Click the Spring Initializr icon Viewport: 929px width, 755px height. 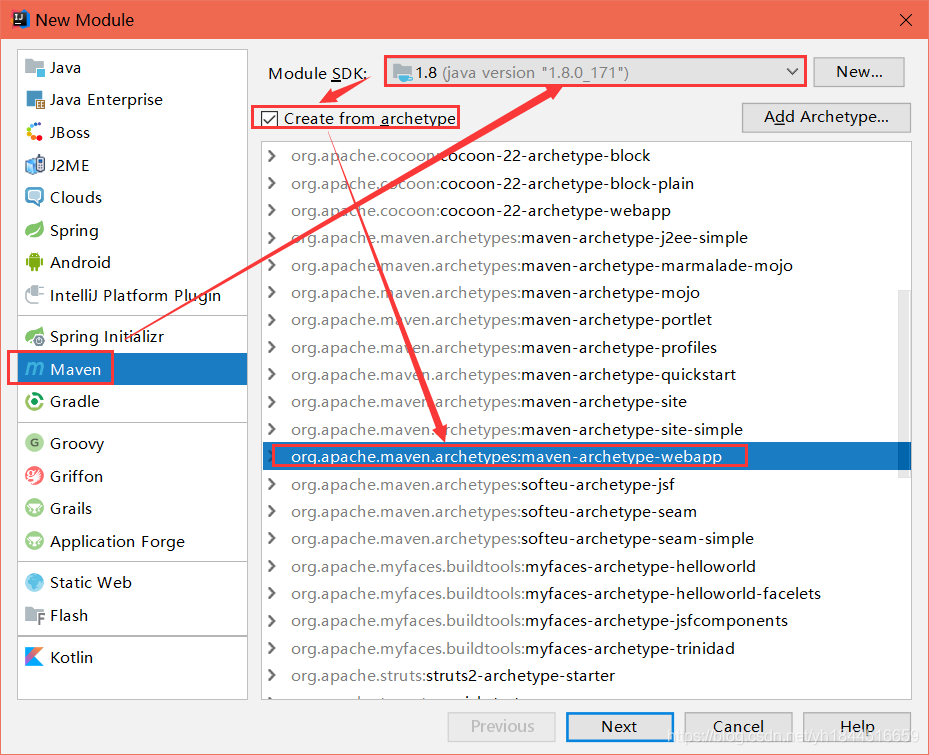click(35, 337)
